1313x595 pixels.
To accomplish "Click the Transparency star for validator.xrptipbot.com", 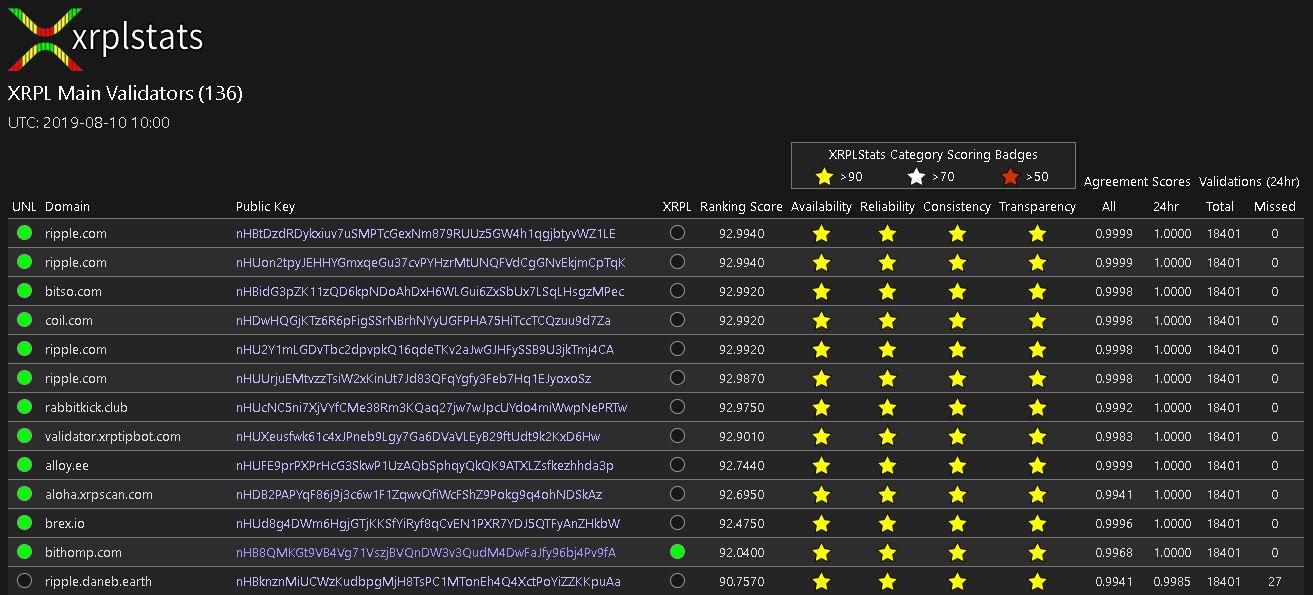I will point(1037,437).
